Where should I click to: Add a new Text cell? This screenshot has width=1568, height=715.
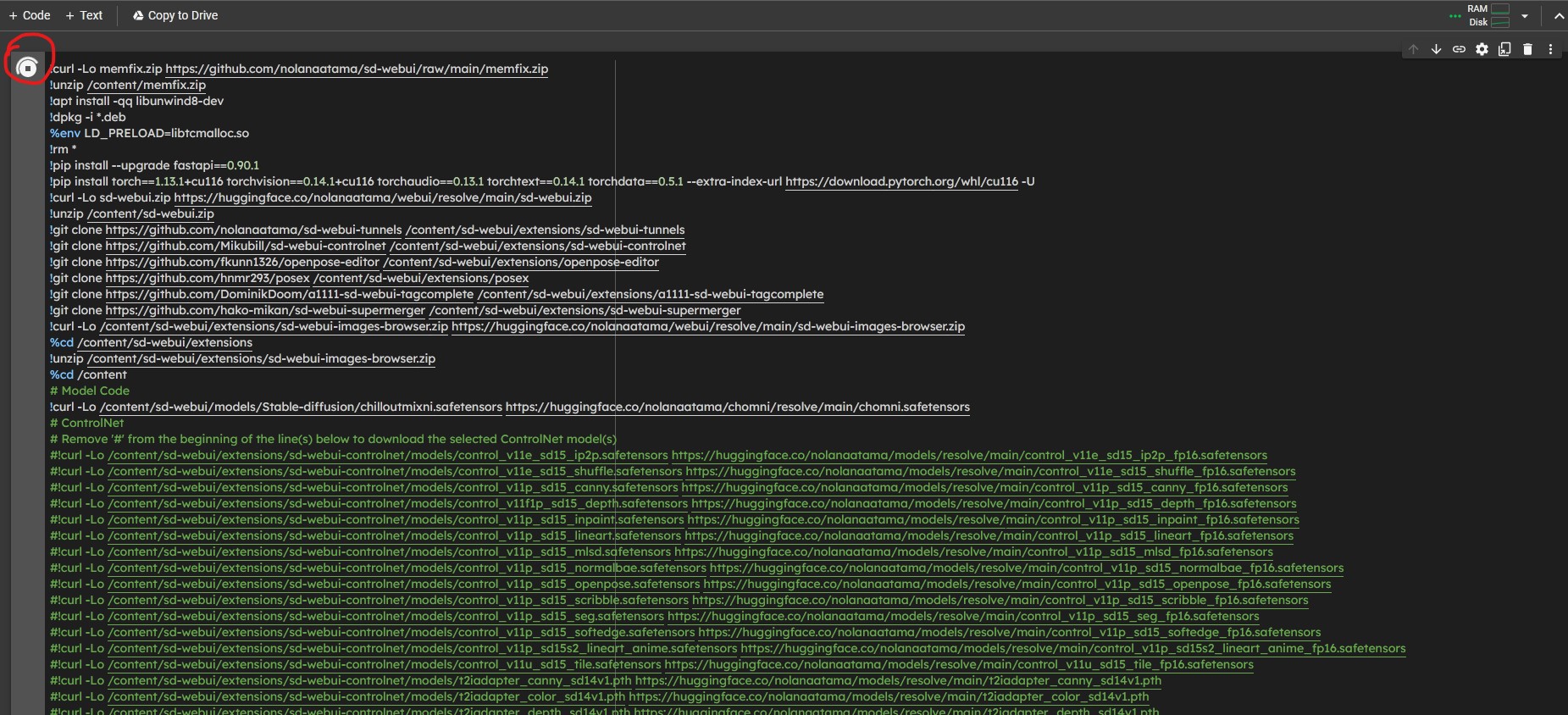click(x=84, y=15)
